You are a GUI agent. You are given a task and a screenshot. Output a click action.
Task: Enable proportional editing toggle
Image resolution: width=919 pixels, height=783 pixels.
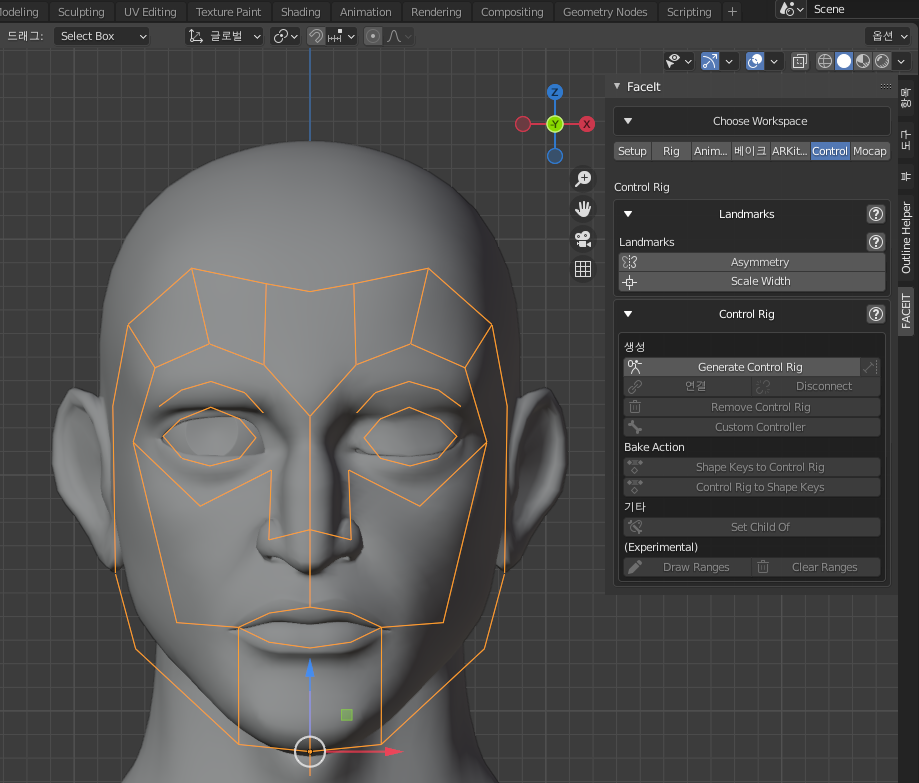(x=373, y=36)
